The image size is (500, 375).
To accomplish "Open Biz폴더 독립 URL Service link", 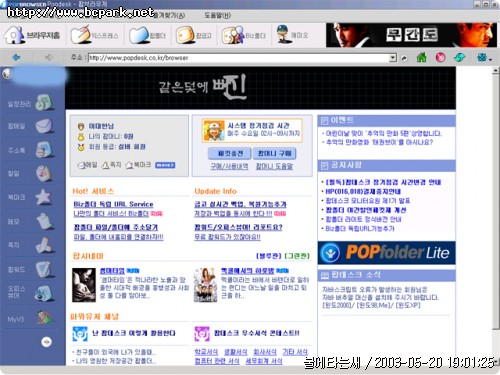I will click(113, 204).
